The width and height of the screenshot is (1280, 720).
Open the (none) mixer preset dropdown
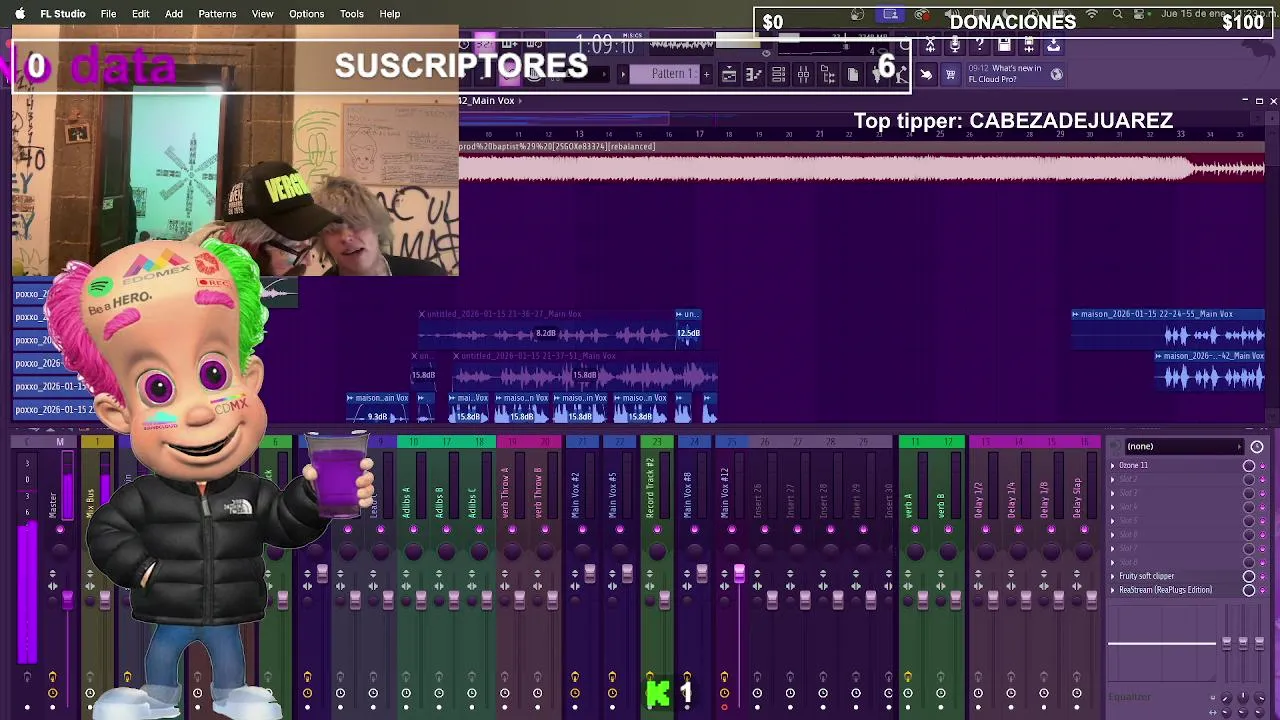pos(1184,447)
